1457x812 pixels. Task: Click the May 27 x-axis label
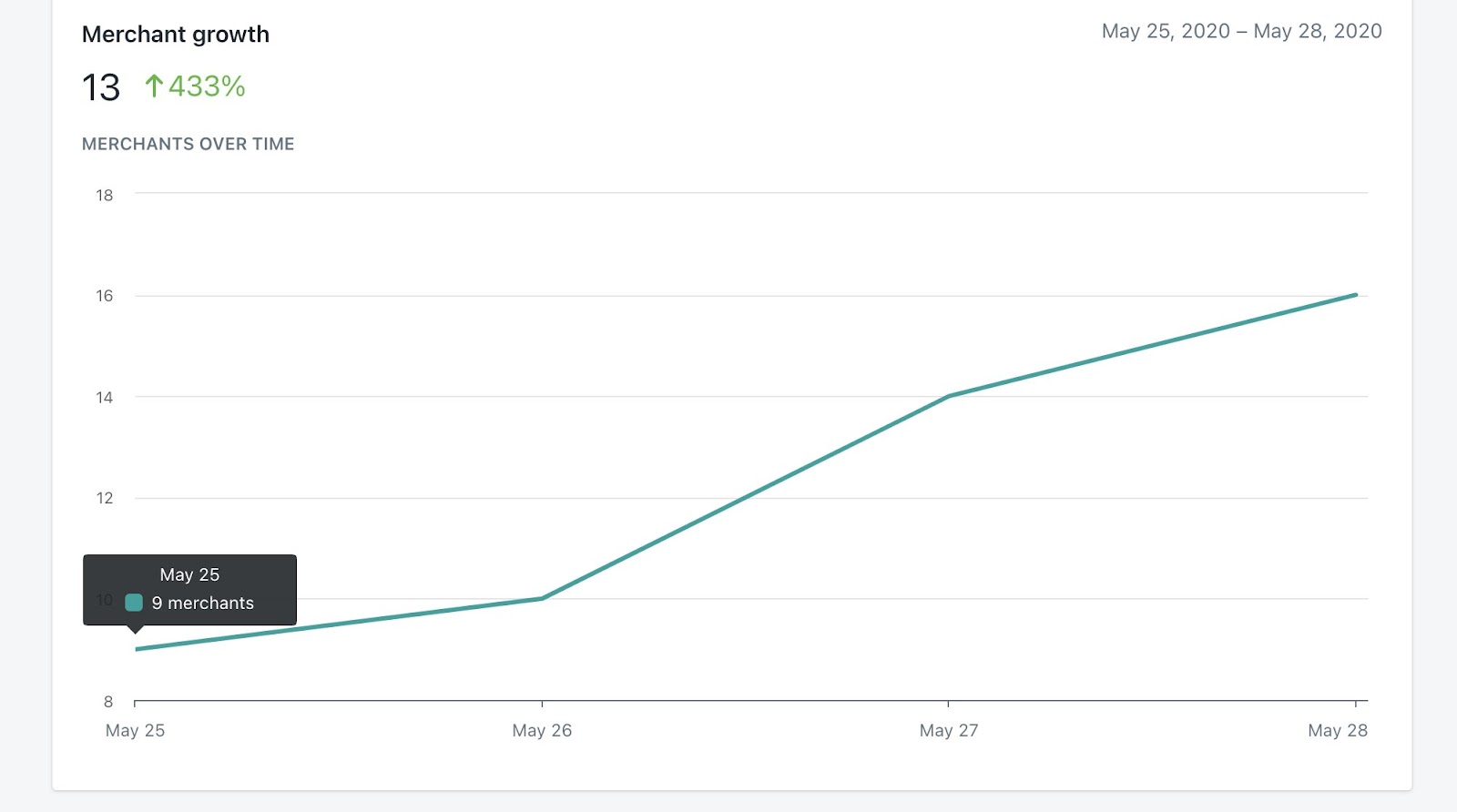[949, 730]
